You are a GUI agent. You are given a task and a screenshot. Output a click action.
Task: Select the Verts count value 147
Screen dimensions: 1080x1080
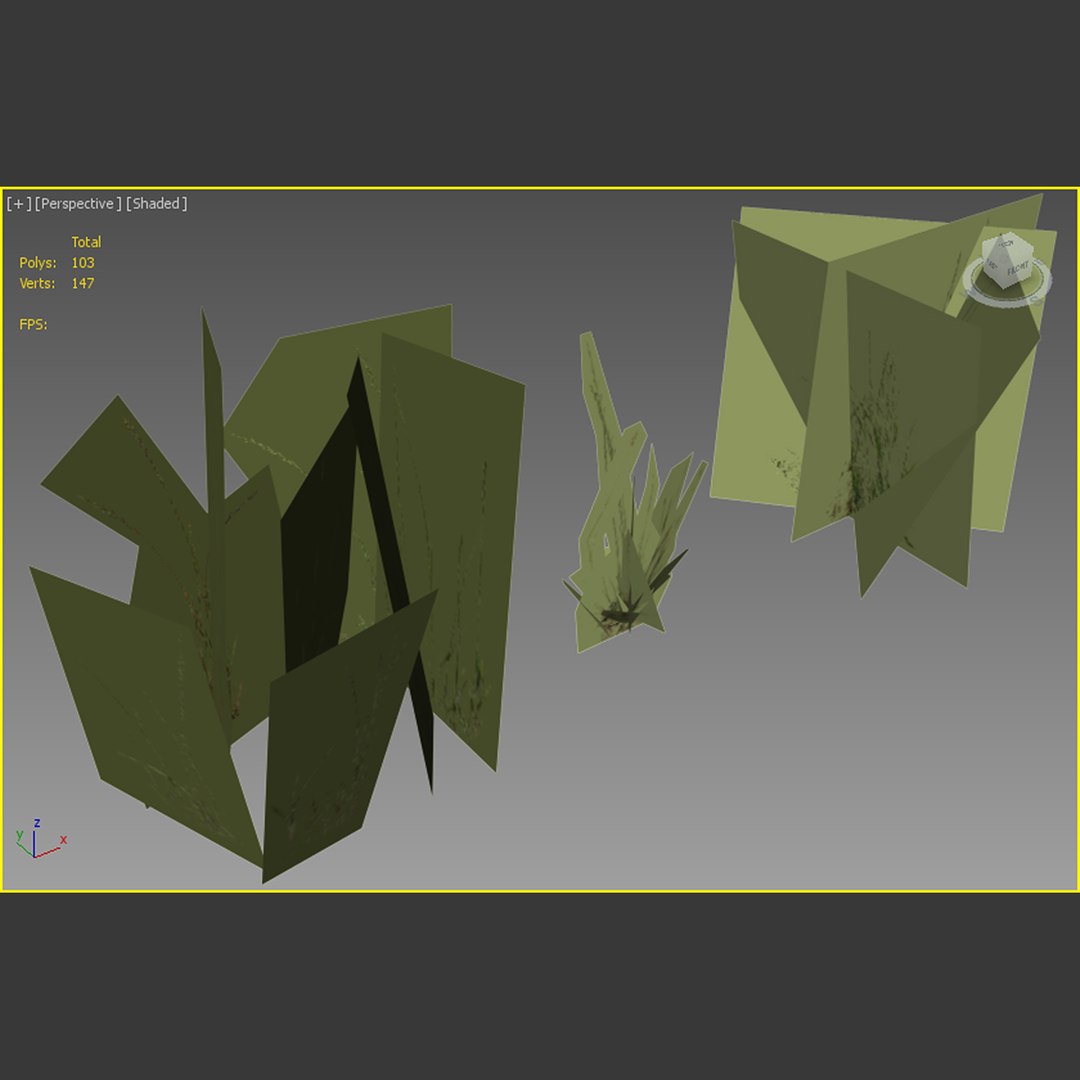[83, 283]
